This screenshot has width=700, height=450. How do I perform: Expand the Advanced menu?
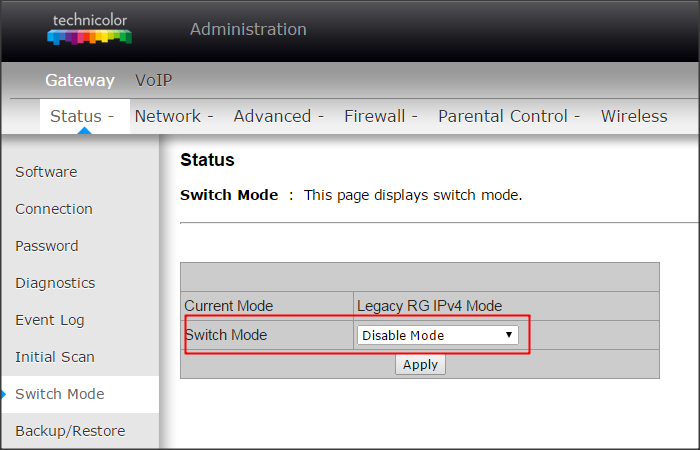pos(278,116)
